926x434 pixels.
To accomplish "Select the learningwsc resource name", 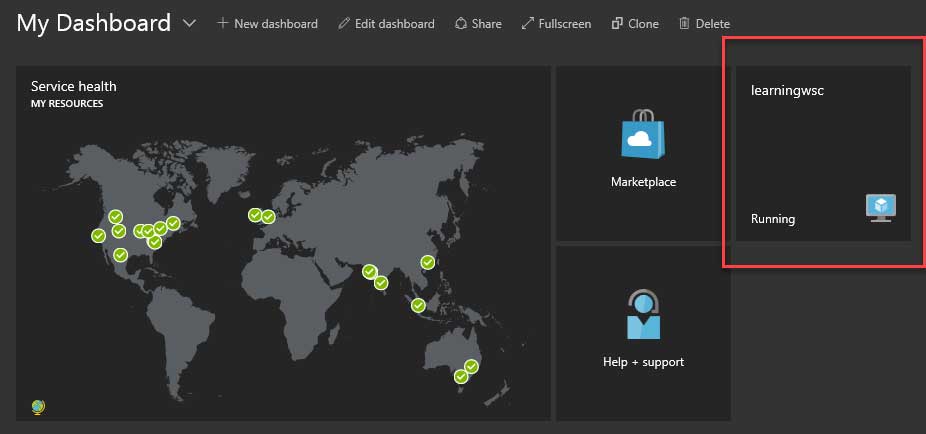I will [787, 90].
